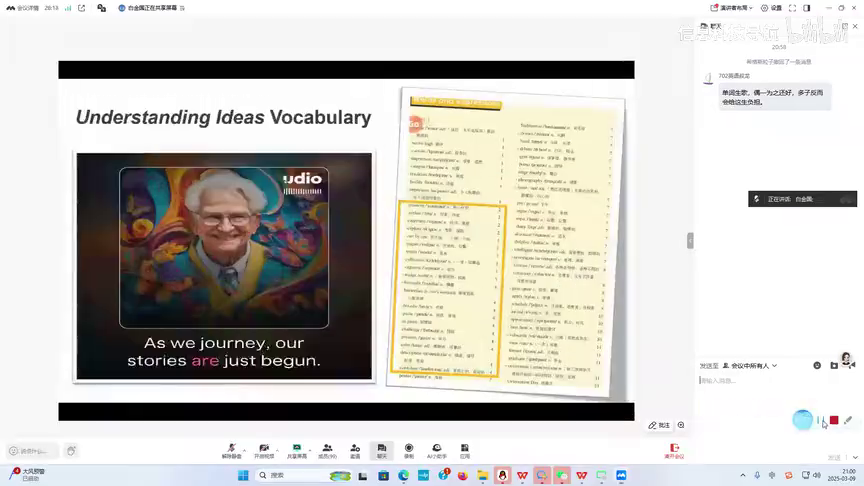Open the AI assistant icon (AI小助手)

437,449
